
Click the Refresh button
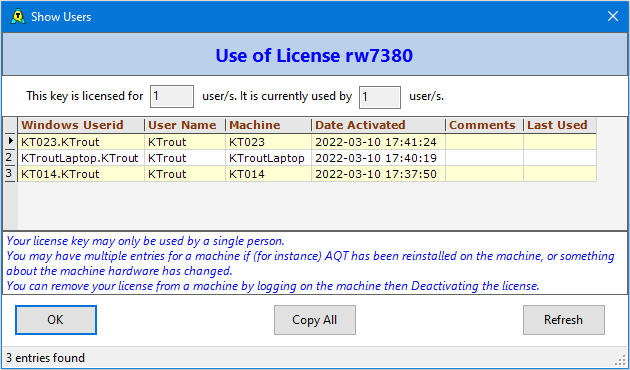pyautogui.click(x=563, y=320)
